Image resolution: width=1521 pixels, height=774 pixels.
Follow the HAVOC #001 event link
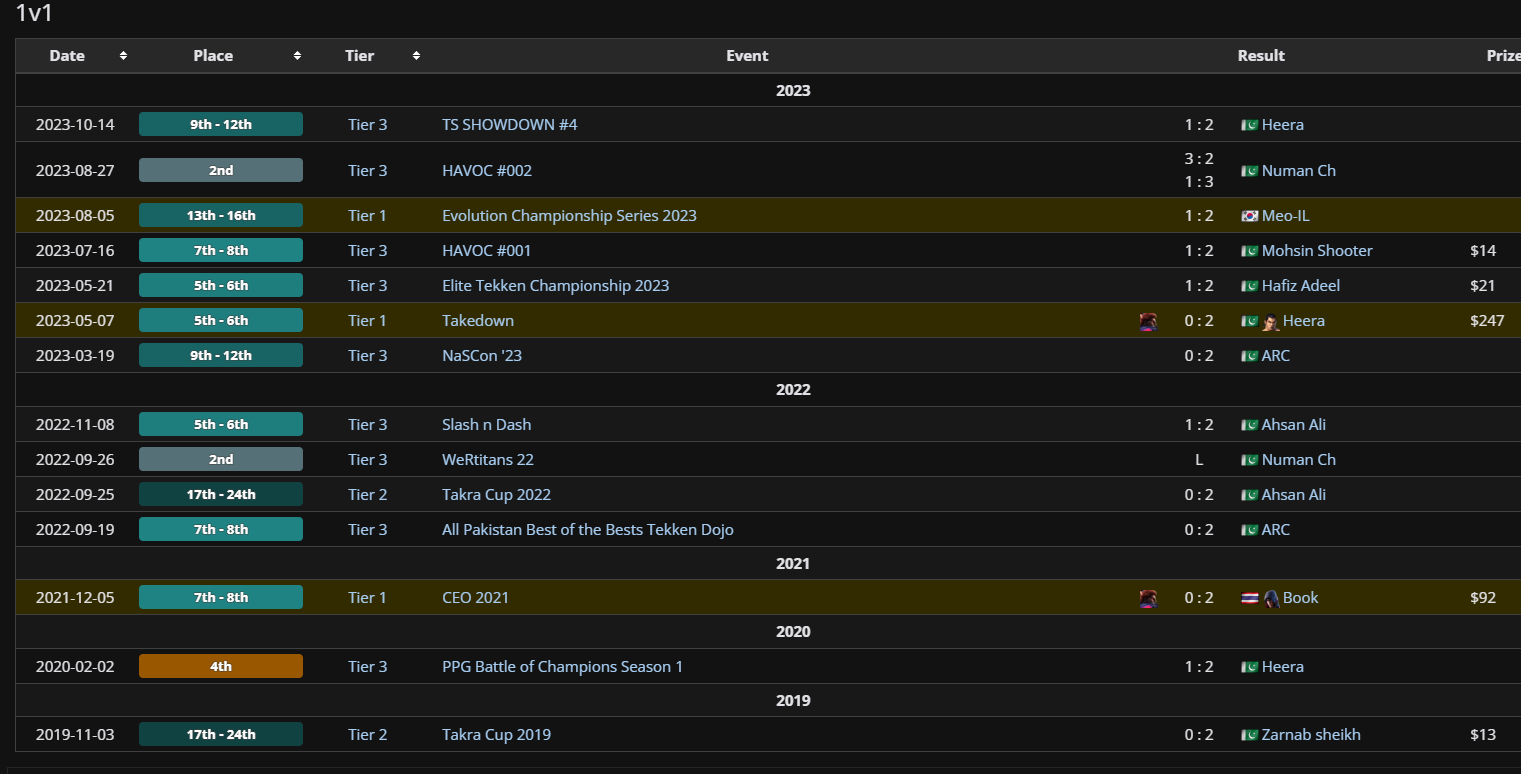coord(487,251)
